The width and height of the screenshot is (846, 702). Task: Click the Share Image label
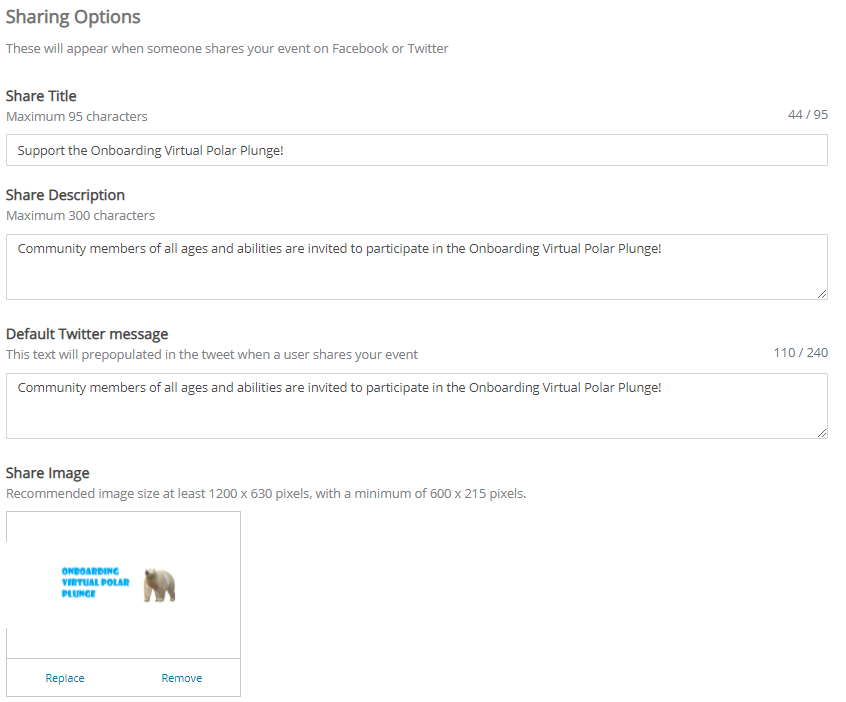click(x=47, y=473)
